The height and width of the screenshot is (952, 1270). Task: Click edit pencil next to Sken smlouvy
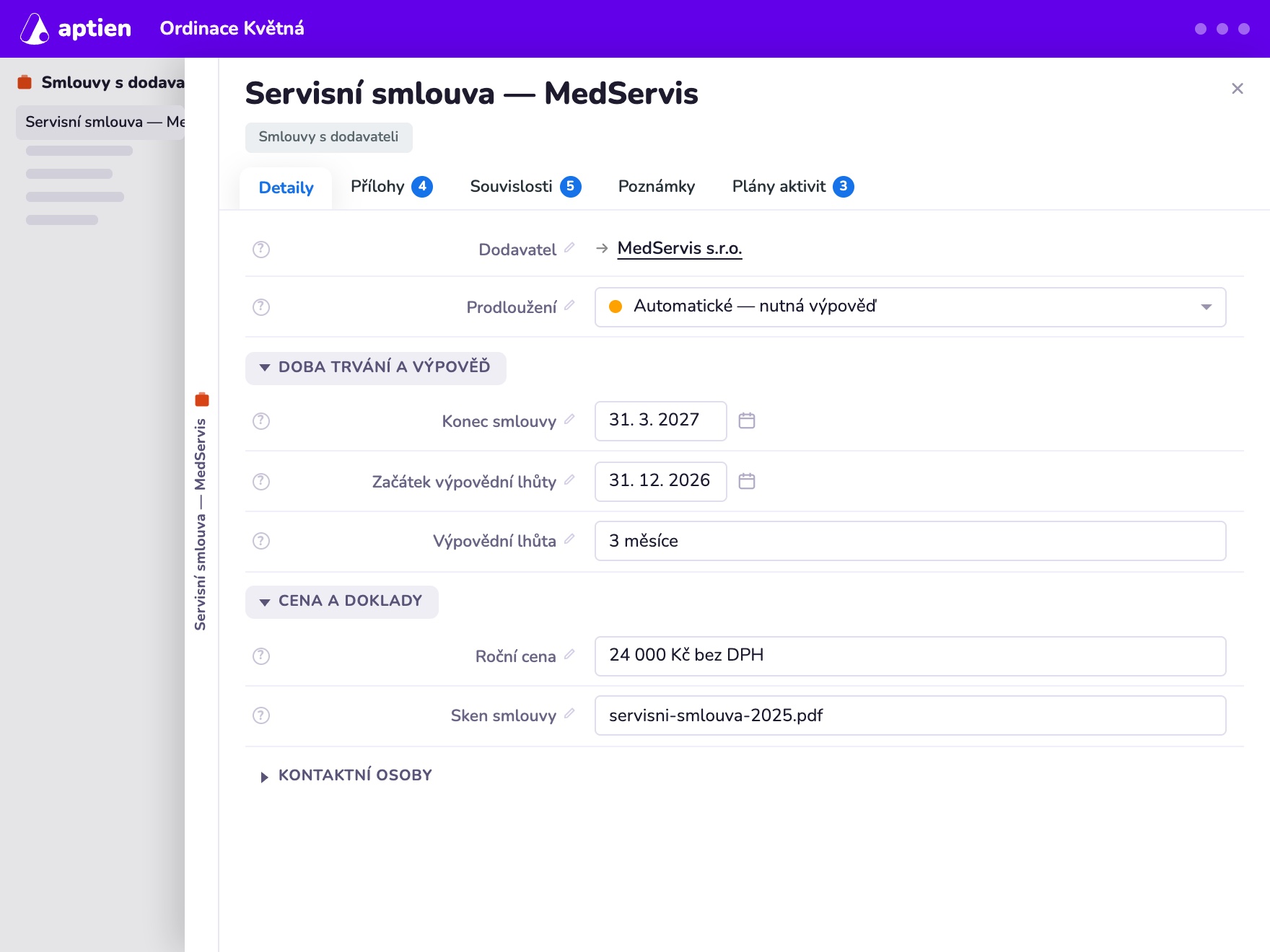(569, 714)
